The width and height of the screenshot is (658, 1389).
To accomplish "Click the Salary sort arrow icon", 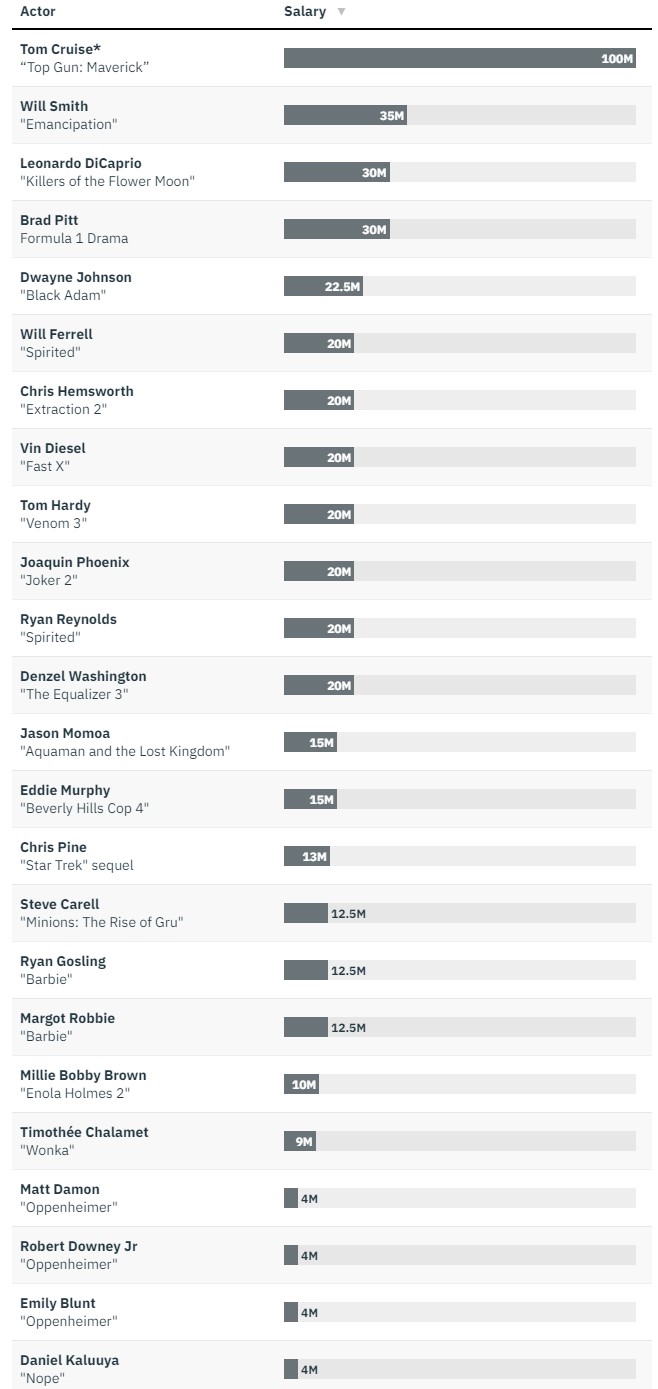I will pos(341,12).
